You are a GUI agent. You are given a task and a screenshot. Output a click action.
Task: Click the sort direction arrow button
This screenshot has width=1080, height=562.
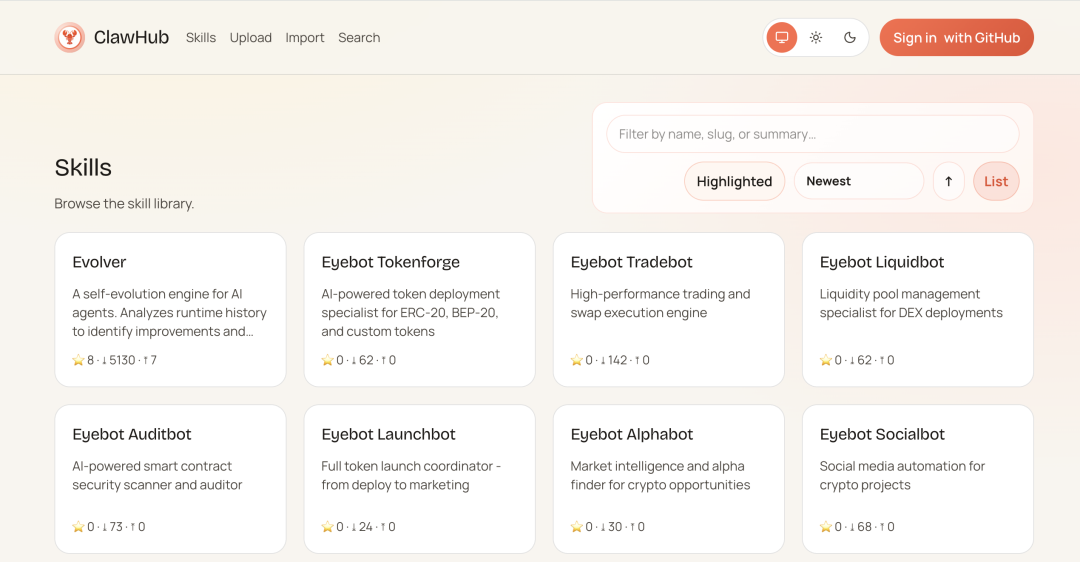(948, 182)
